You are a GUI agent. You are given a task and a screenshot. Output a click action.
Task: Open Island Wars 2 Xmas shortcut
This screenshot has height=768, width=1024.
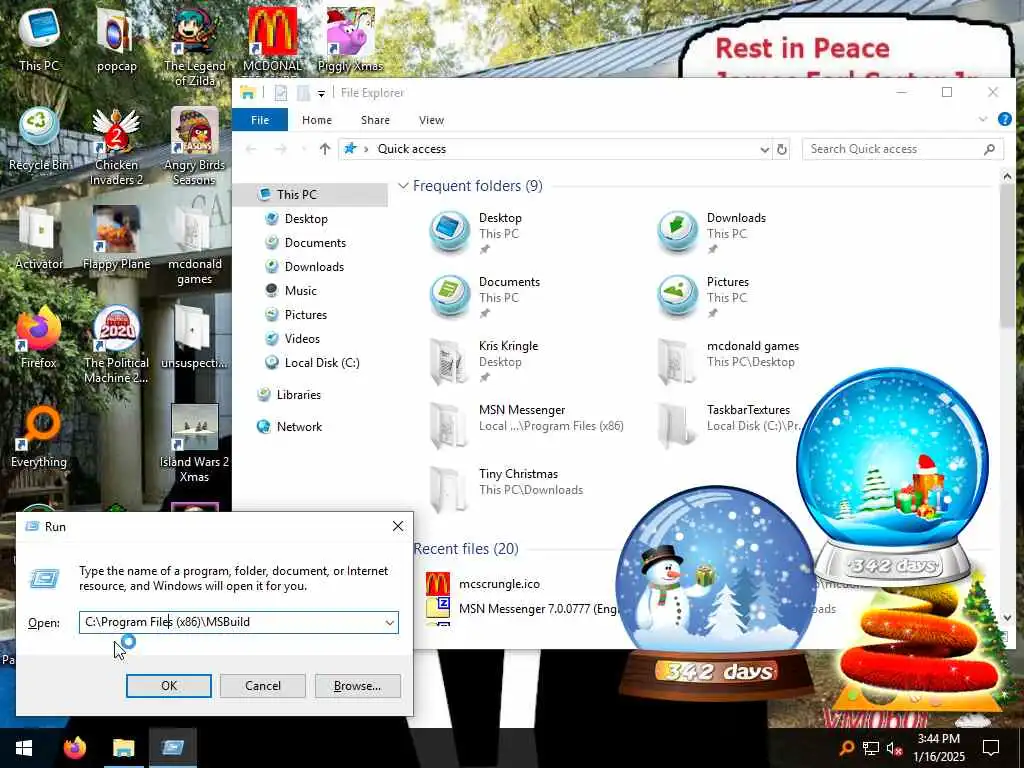point(194,443)
